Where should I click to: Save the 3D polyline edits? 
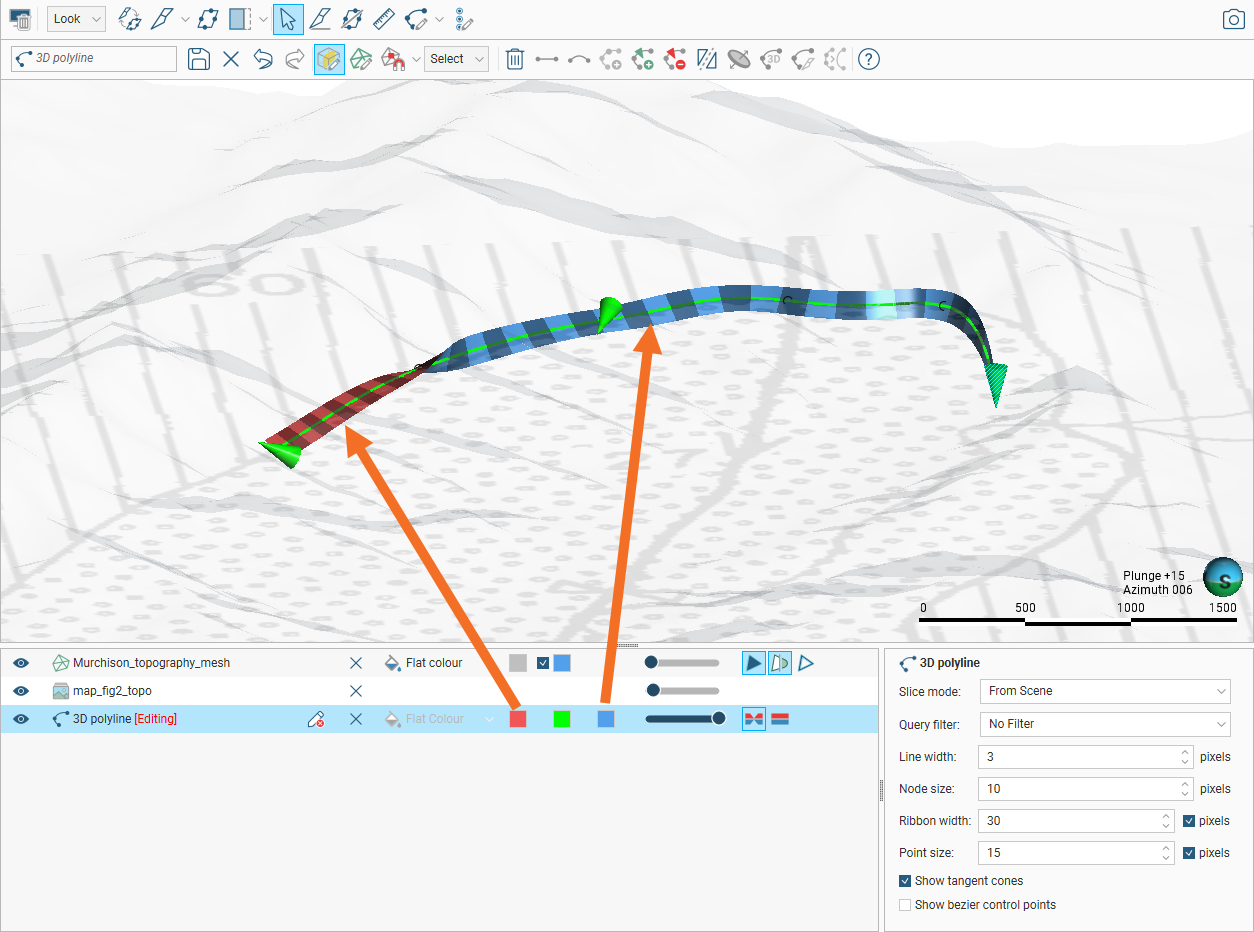[x=199, y=59]
